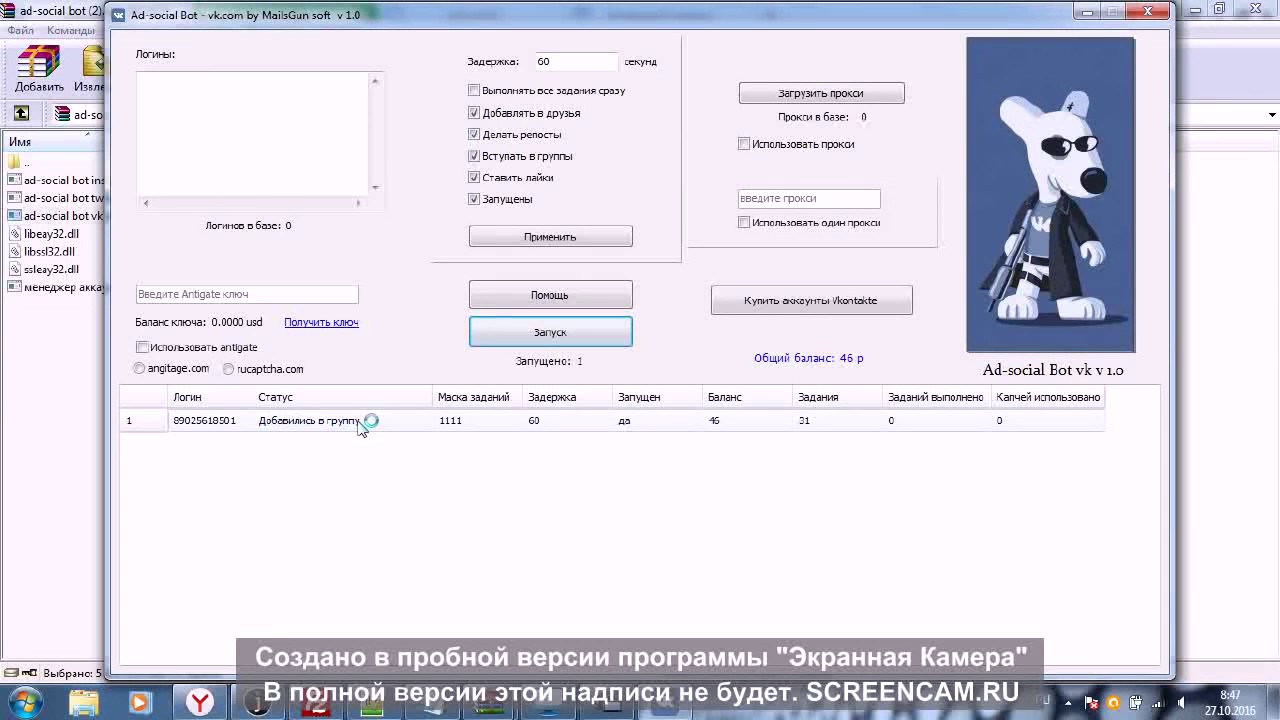Open the WinRAR 'Команды' menu
1280x720 pixels.
pos(70,30)
